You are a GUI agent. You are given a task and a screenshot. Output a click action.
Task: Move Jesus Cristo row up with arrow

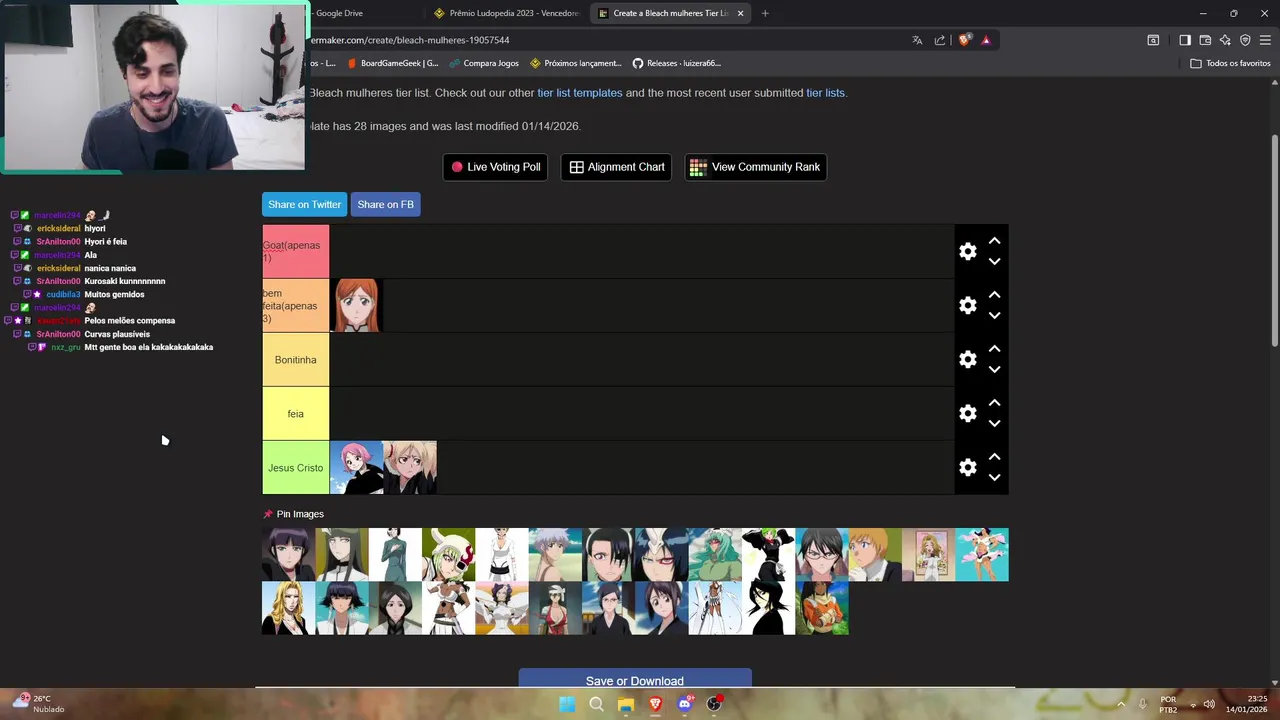994,457
